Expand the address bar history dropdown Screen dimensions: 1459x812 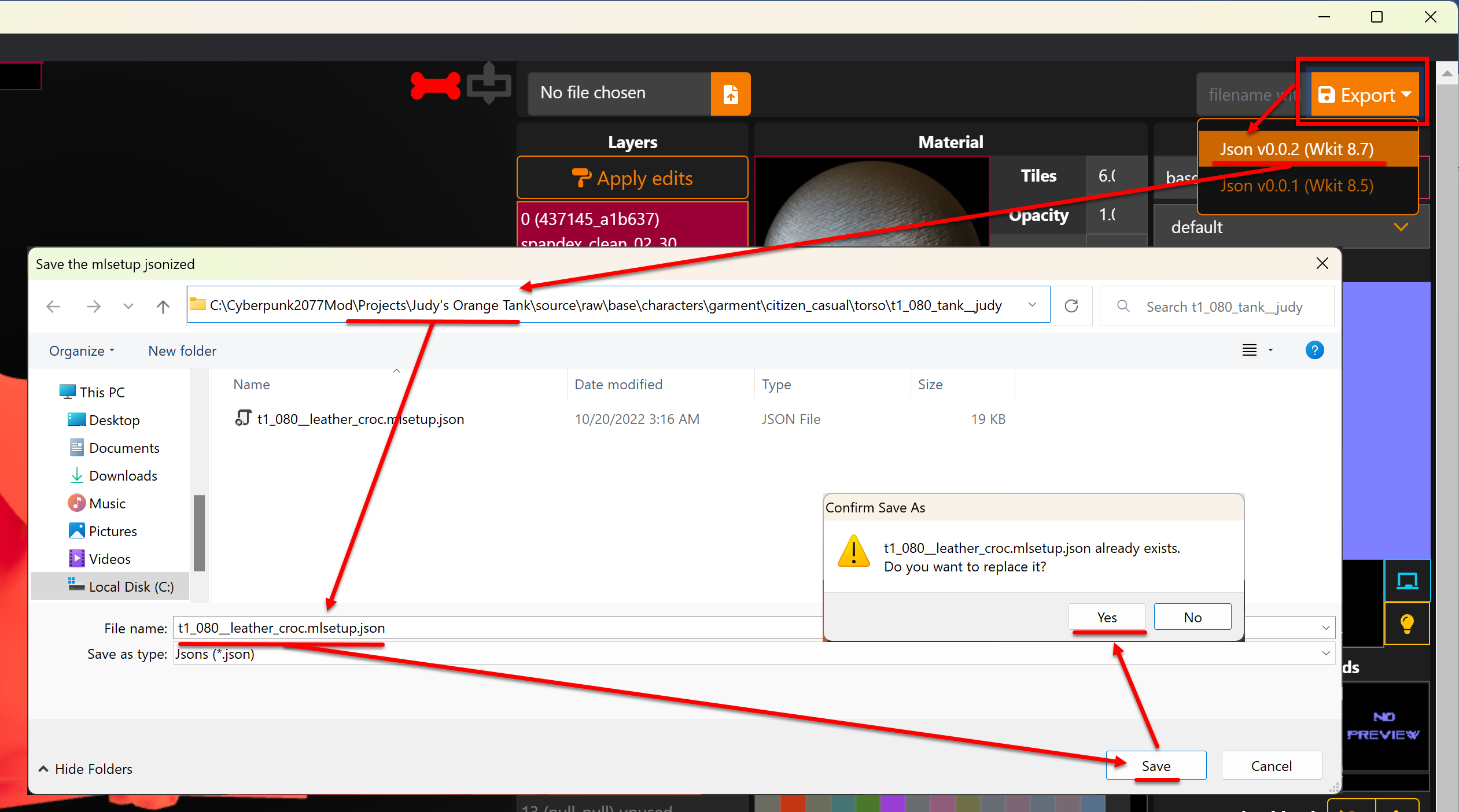tap(1033, 305)
